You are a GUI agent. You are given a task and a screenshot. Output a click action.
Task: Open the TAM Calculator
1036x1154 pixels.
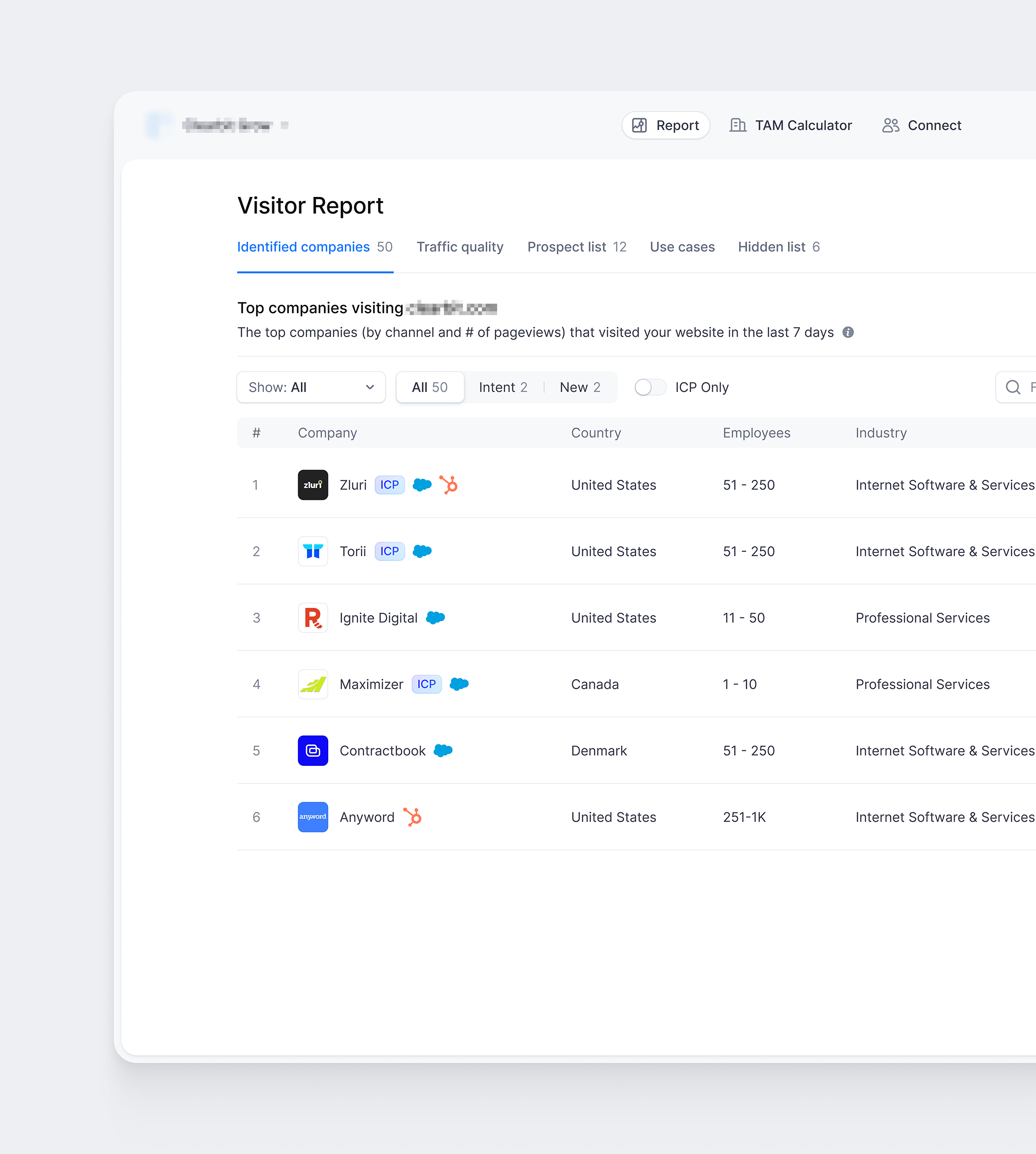tap(791, 125)
